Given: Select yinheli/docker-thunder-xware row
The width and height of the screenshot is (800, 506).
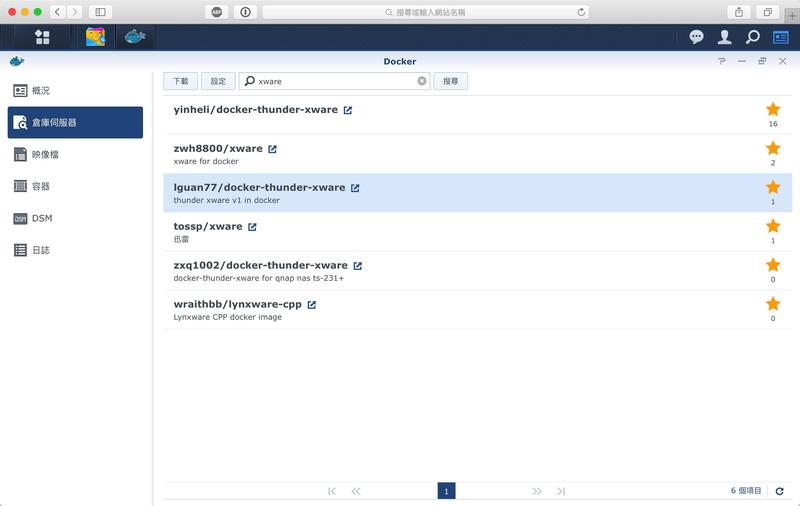Looking at the screenshot, I should pyautogui.click(x=478, y=115).
